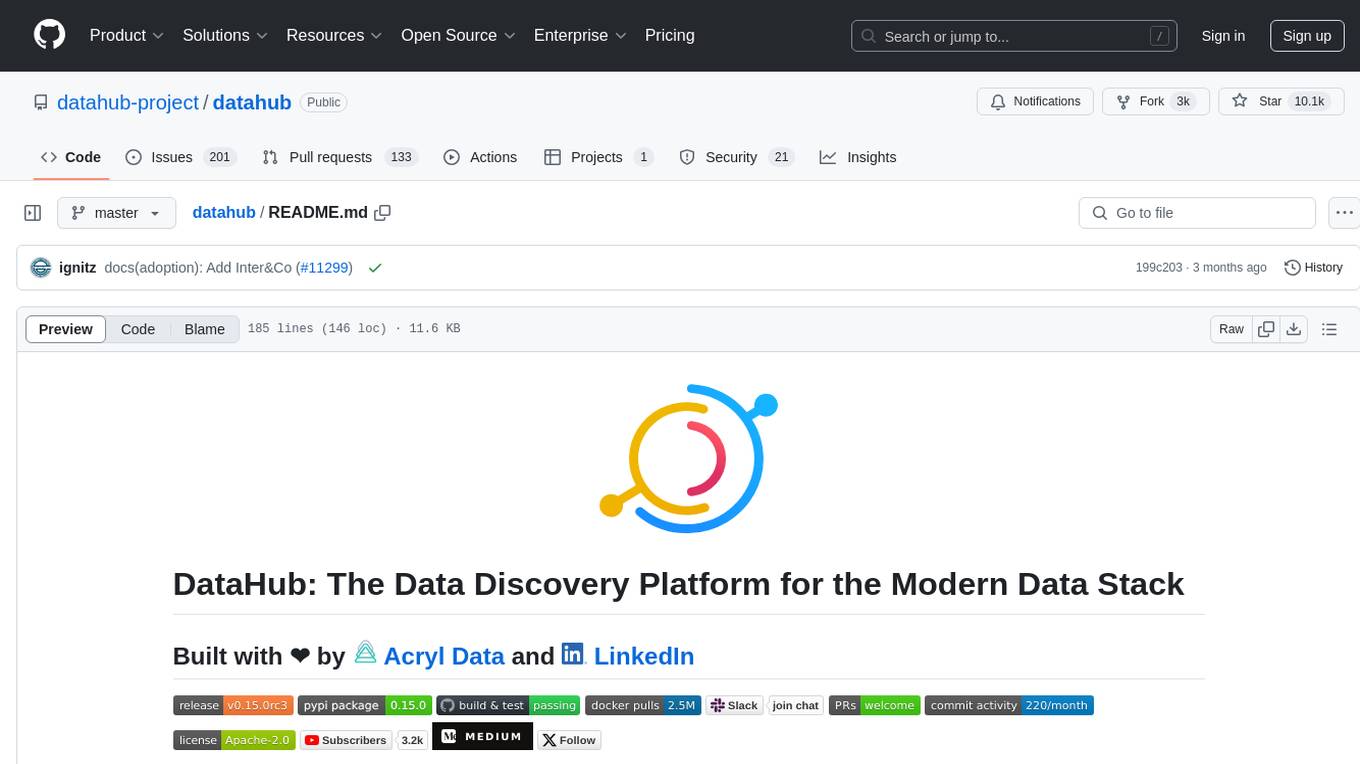
Task: Expand the Enterprise menu
Action: click(x=580, y=35)
